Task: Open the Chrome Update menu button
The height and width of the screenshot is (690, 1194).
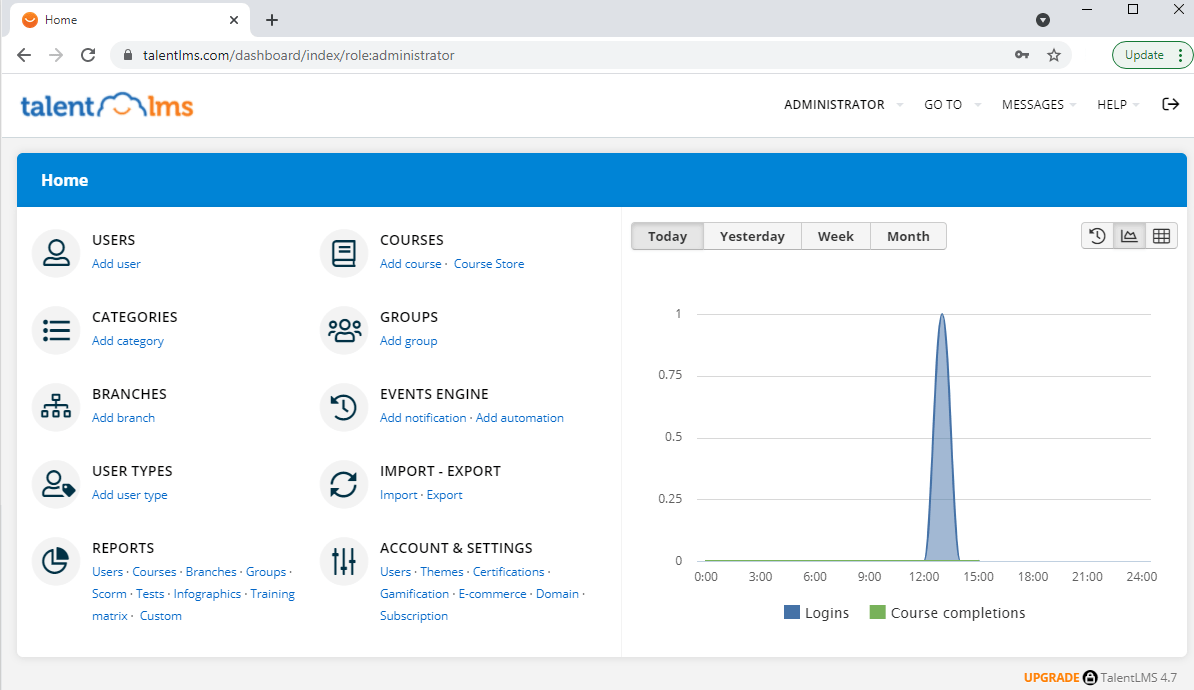Action: pos(1151,55)
